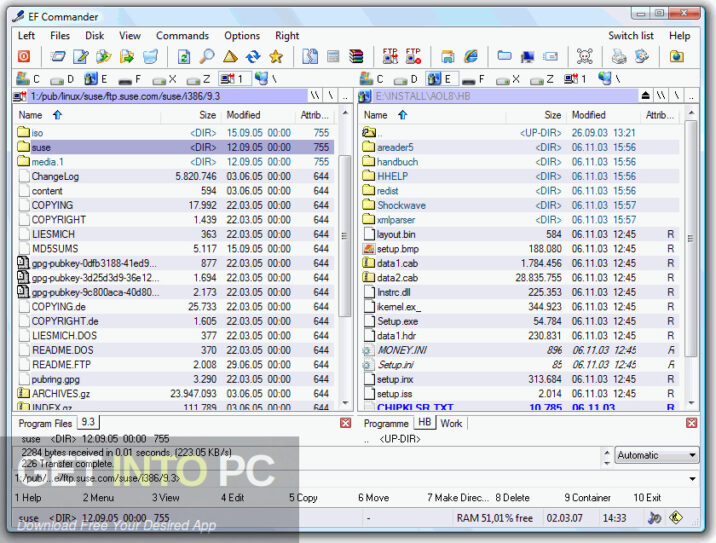Sort left panel by Name column

pyautogui.click(x=88, y=115)
